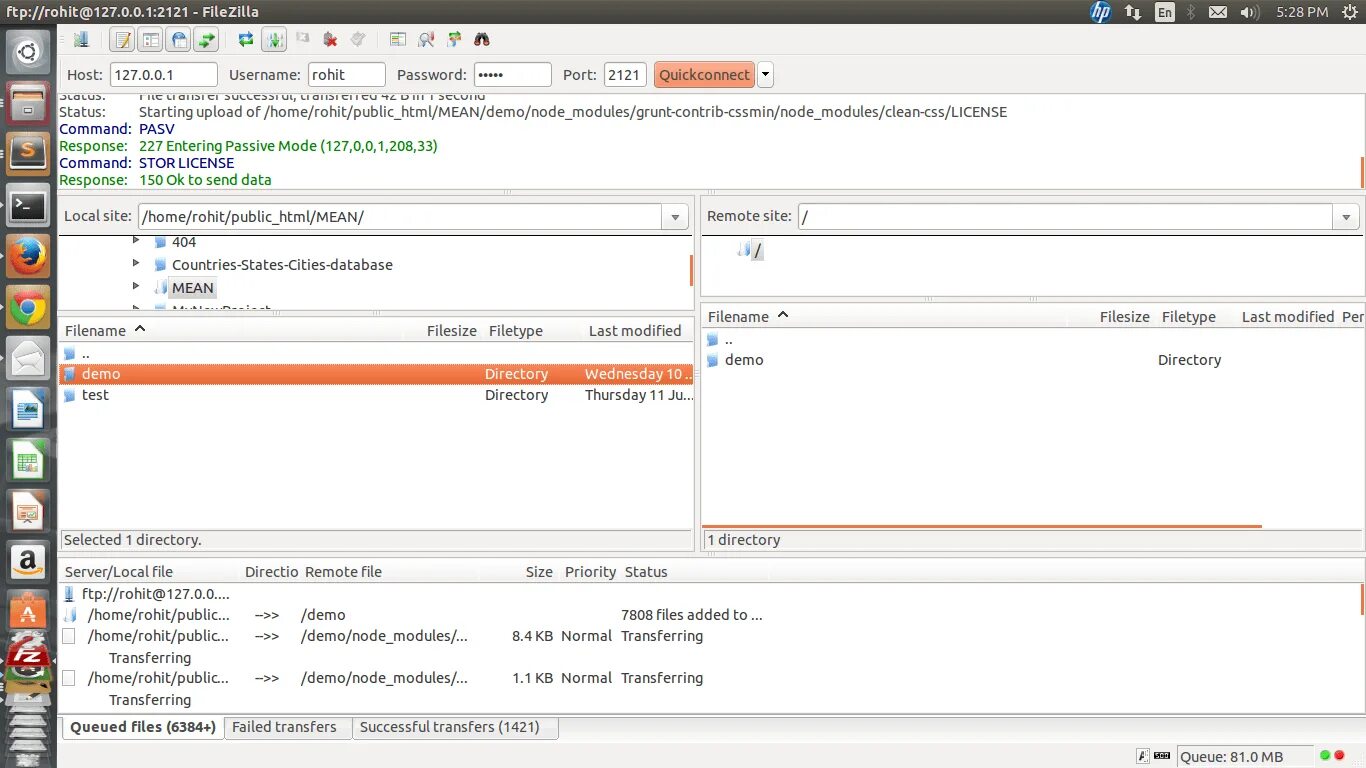Toggle synchronized browsing
This screenshot has width=1366, height=768.
454,40
